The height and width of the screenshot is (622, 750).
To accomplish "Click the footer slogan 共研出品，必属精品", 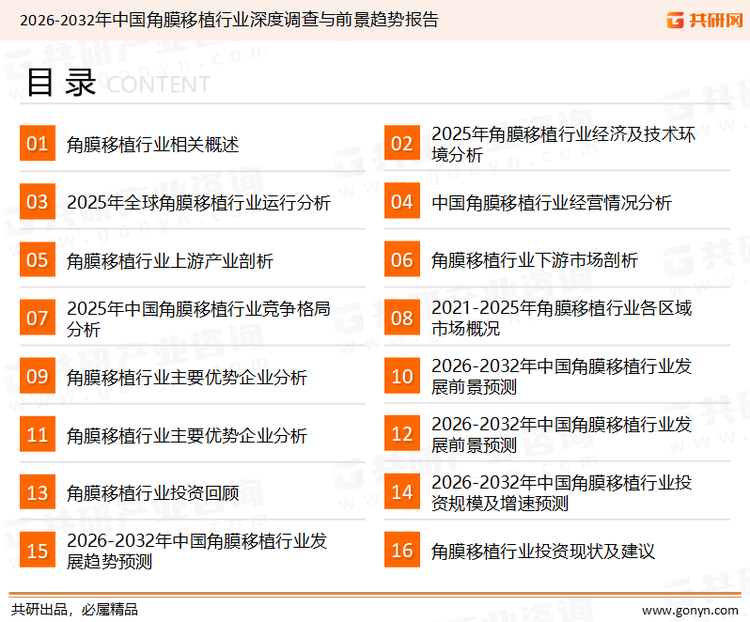I will (x=75, y=610).
